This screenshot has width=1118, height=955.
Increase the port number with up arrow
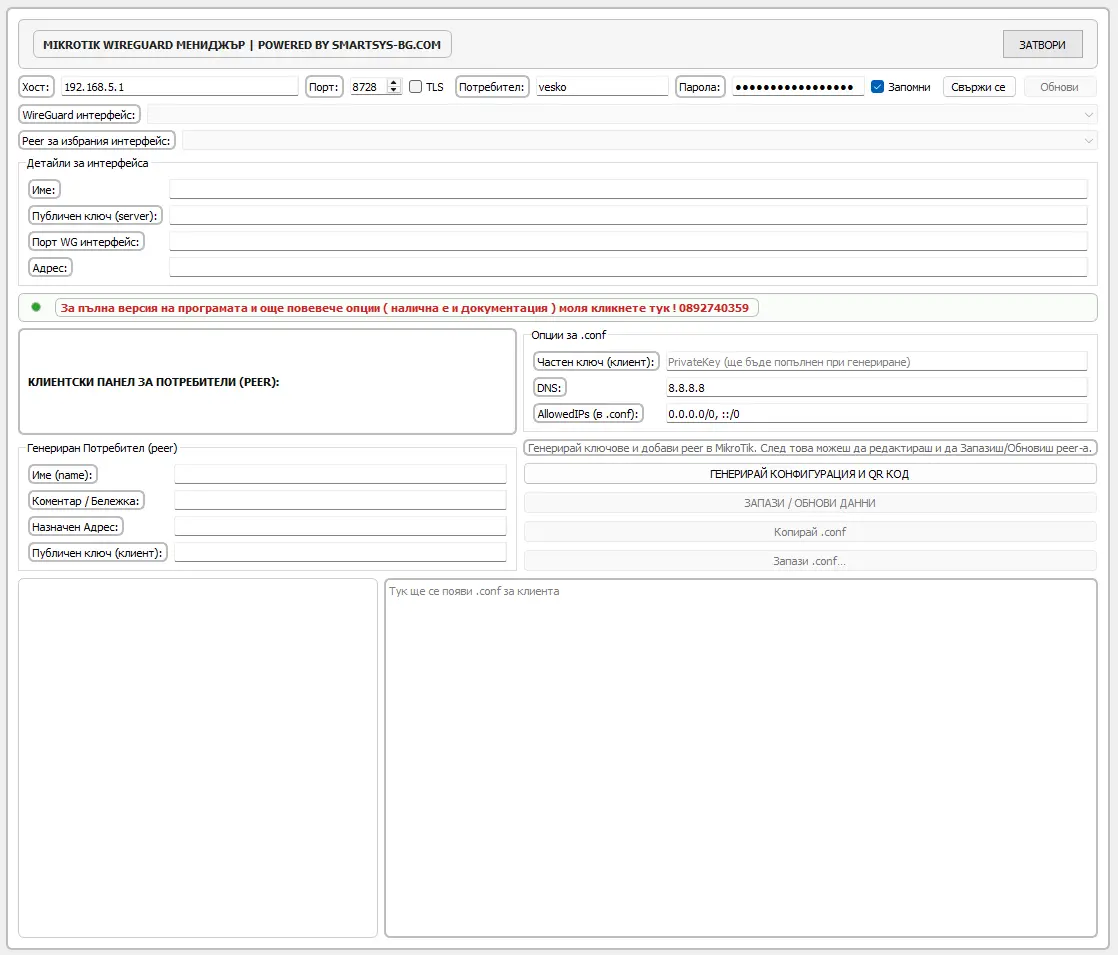point(393,83)
